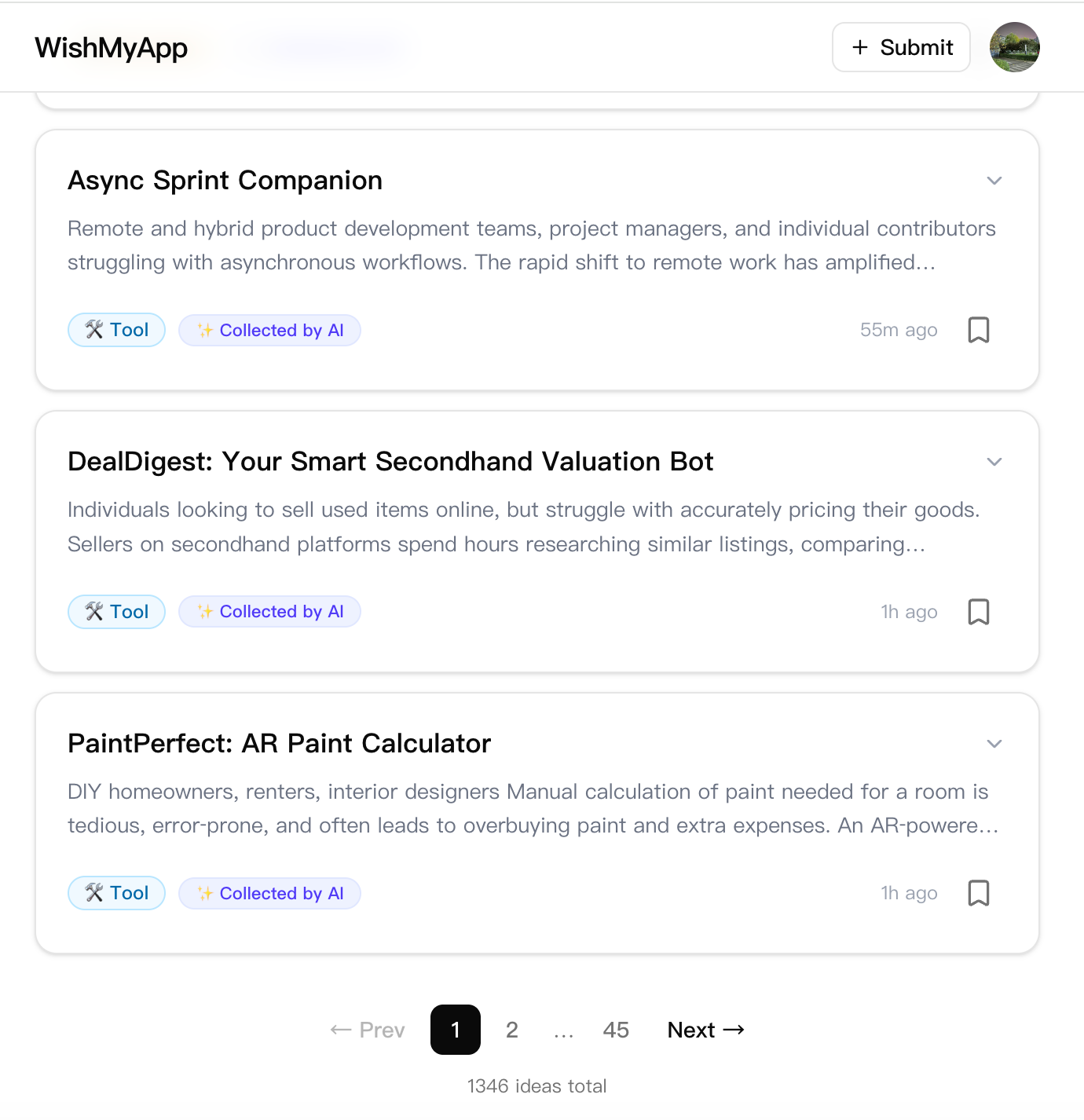Go to page 2 of ideas
The image size is (1084, 1120).
(511, 1030)
